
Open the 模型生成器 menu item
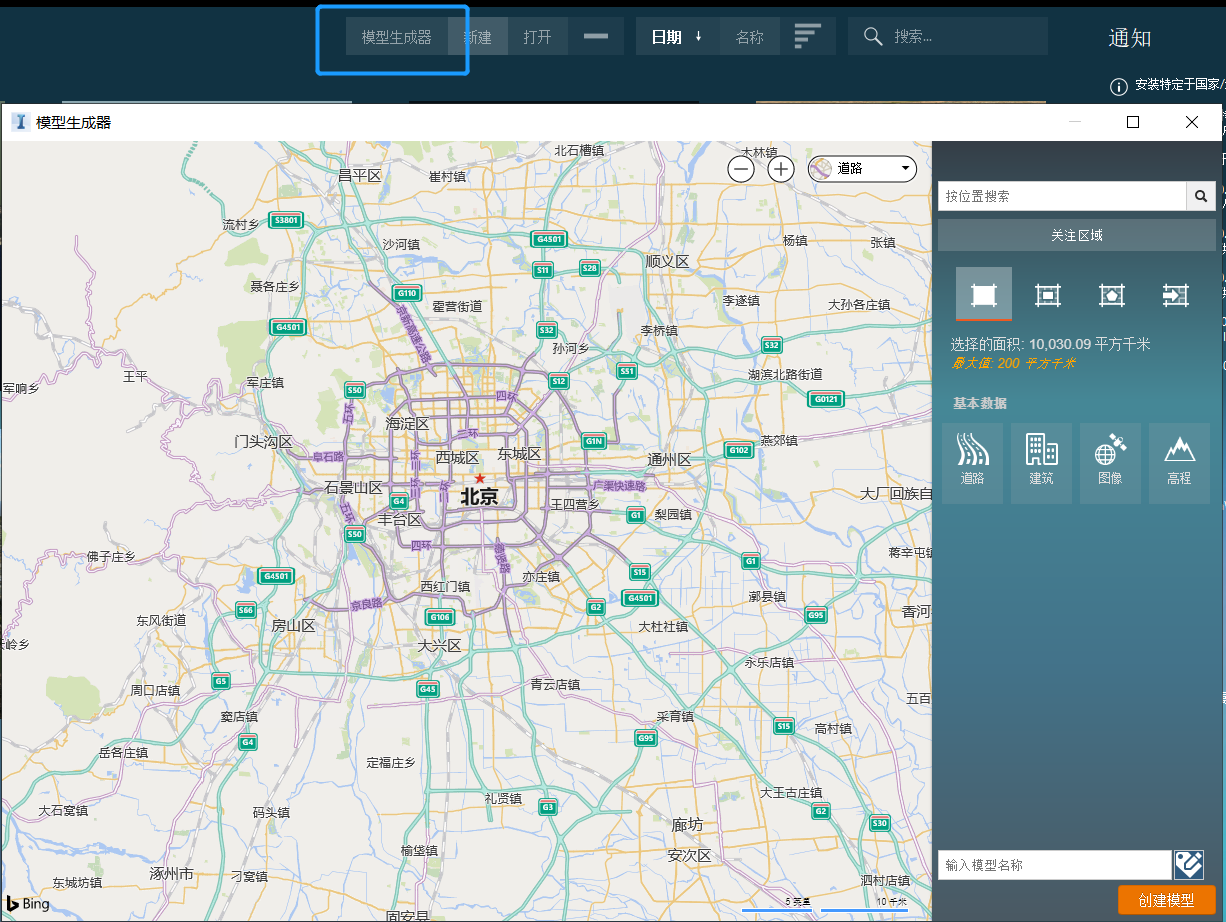click(x=397, y=37)
